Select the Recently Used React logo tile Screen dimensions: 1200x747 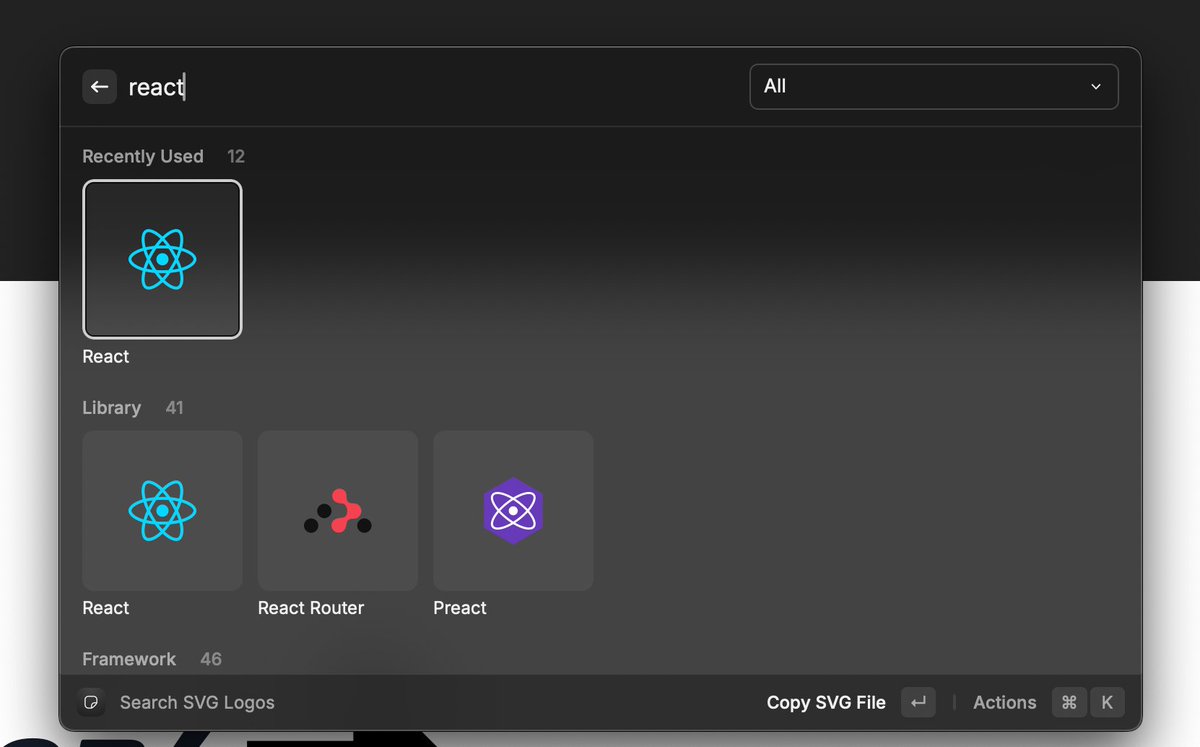tap(162, 259)
